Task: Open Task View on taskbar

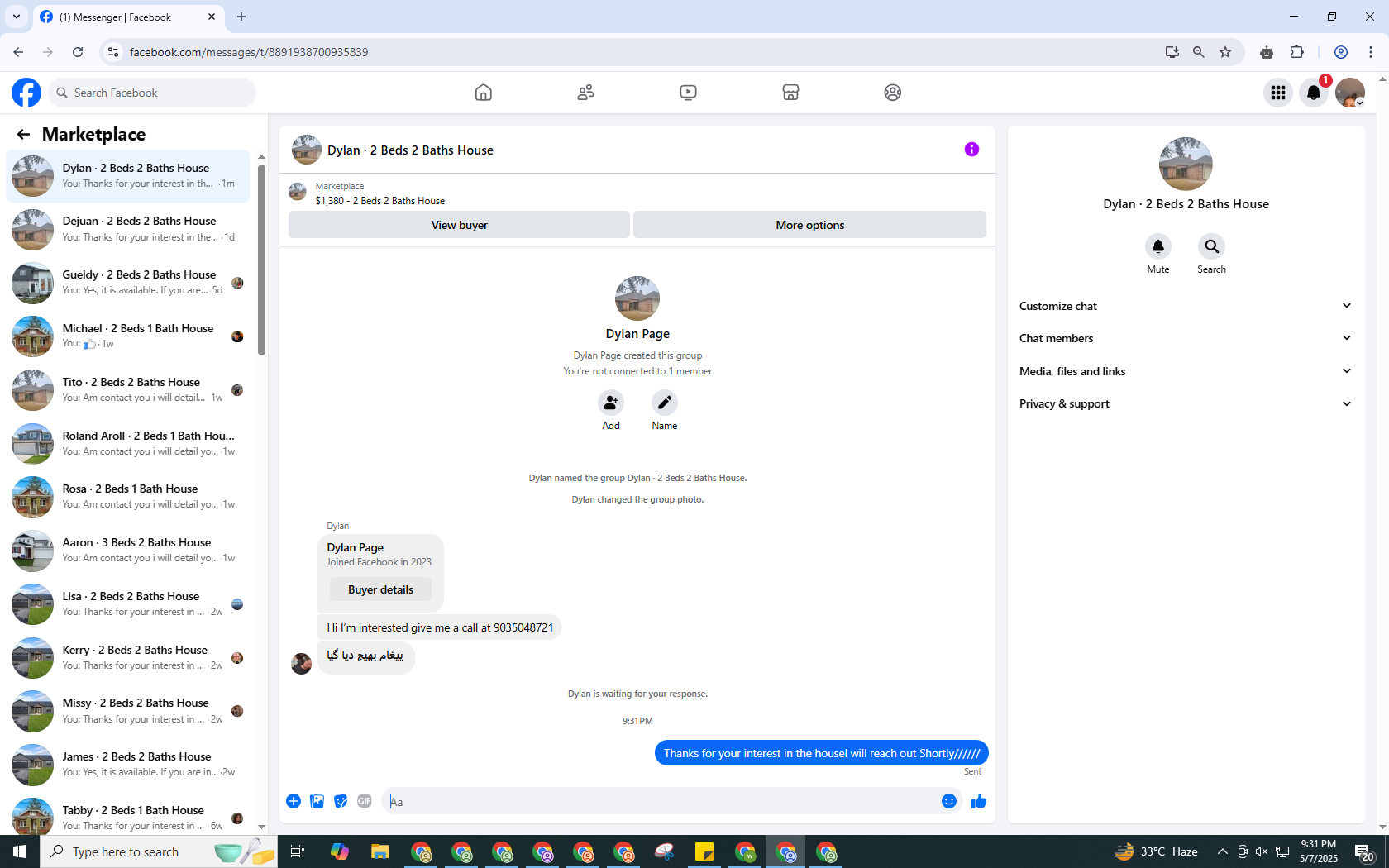Action: tap(298, 851)
